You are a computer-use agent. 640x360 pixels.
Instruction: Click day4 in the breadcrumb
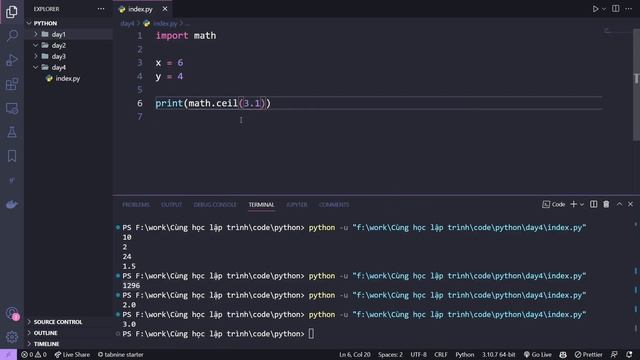(127, 24)
